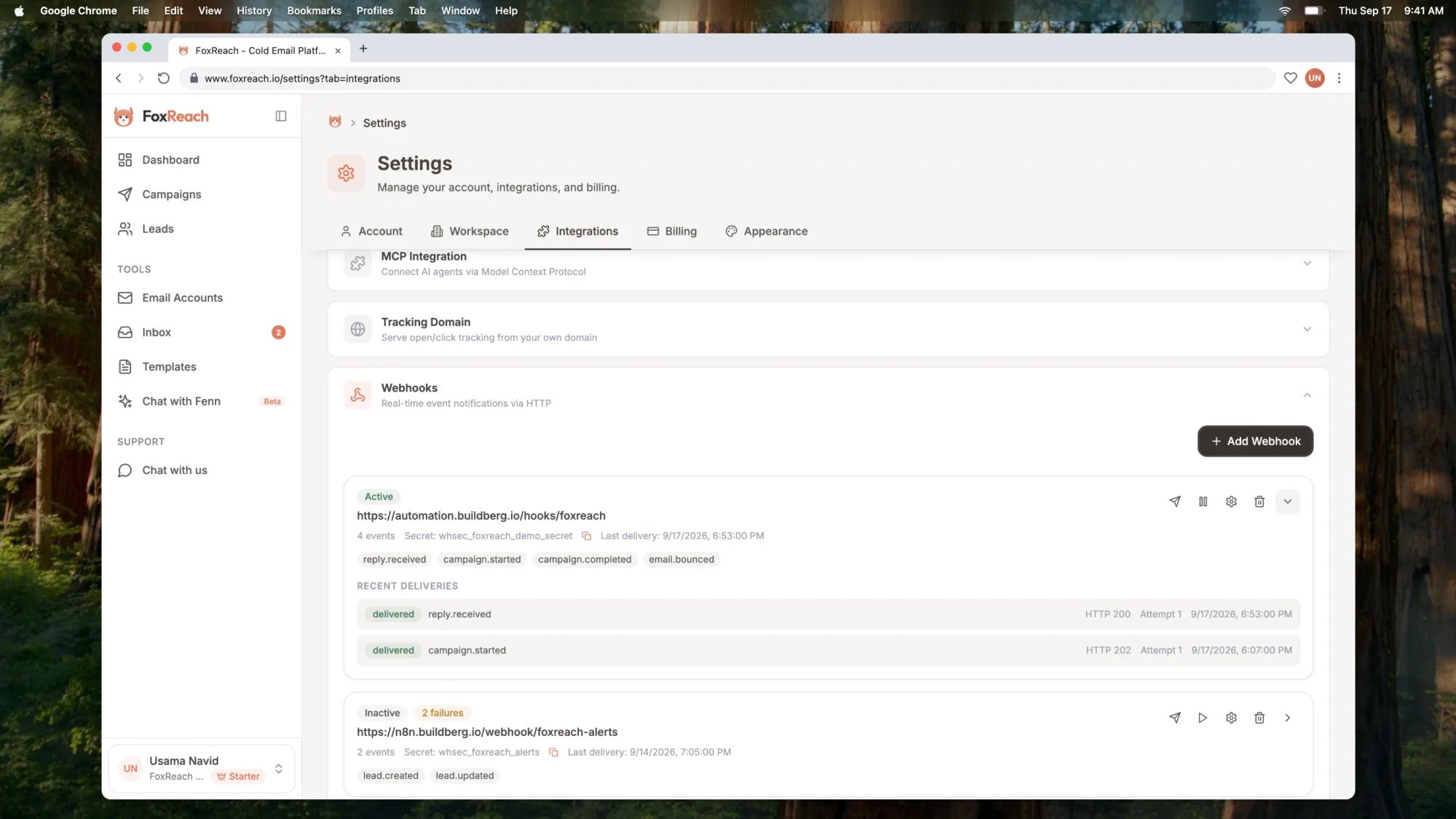
Task: Click the lead.created event tag
Action: (x=390, y=775)
